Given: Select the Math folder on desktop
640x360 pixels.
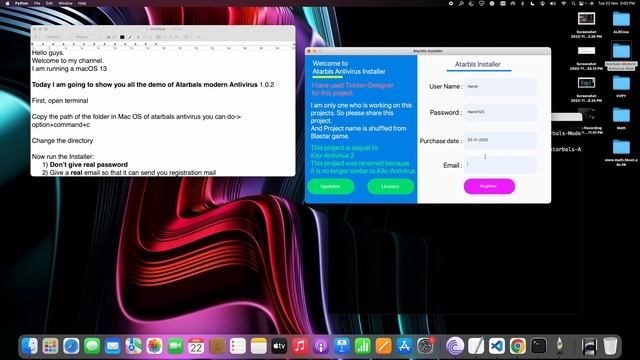Looking at the screenshot, I should click(x=621, y=118).
